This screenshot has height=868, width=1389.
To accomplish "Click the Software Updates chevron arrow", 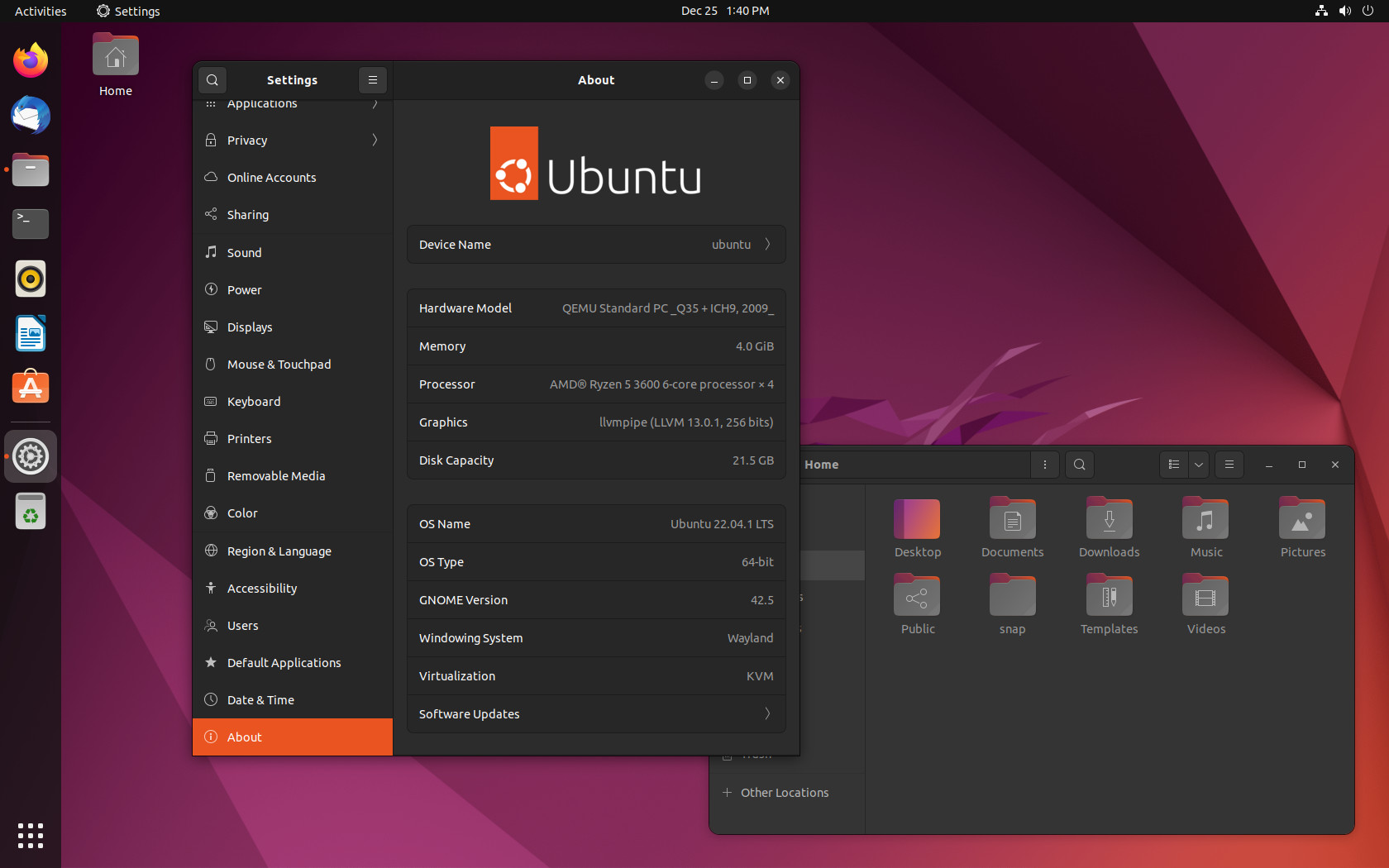I will (767, 714).
